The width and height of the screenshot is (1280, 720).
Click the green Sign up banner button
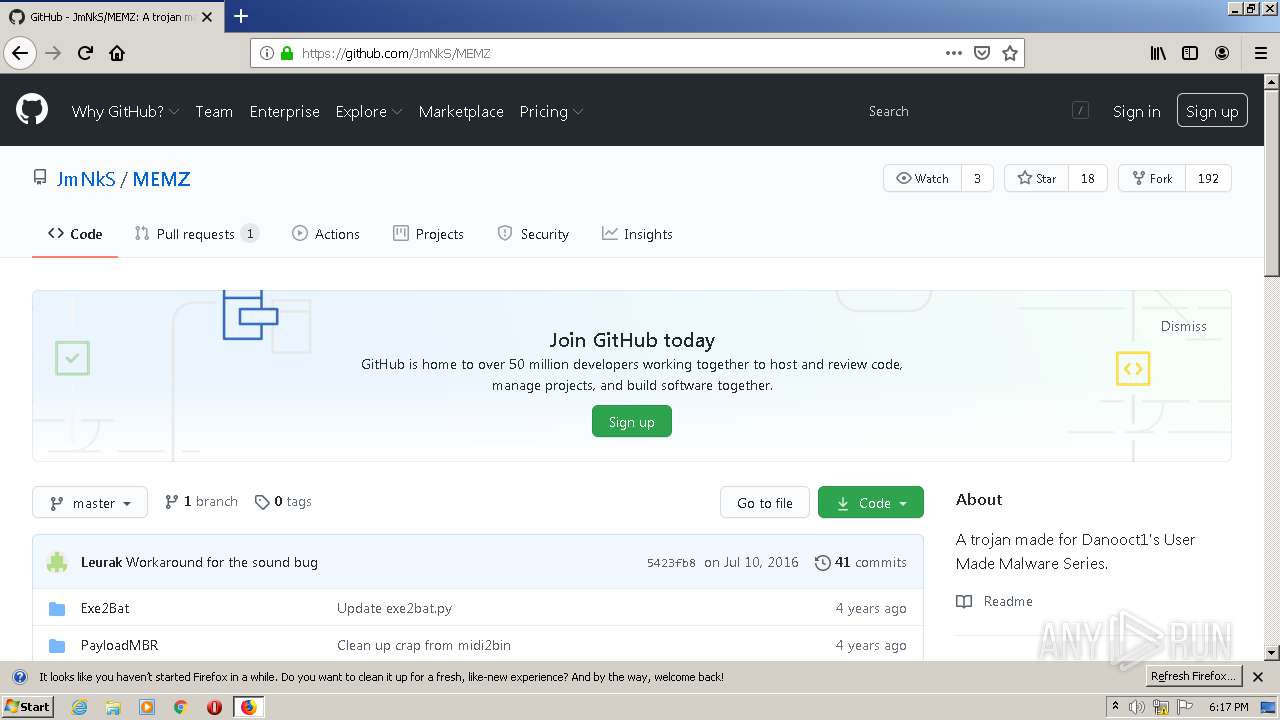(632, 422)
